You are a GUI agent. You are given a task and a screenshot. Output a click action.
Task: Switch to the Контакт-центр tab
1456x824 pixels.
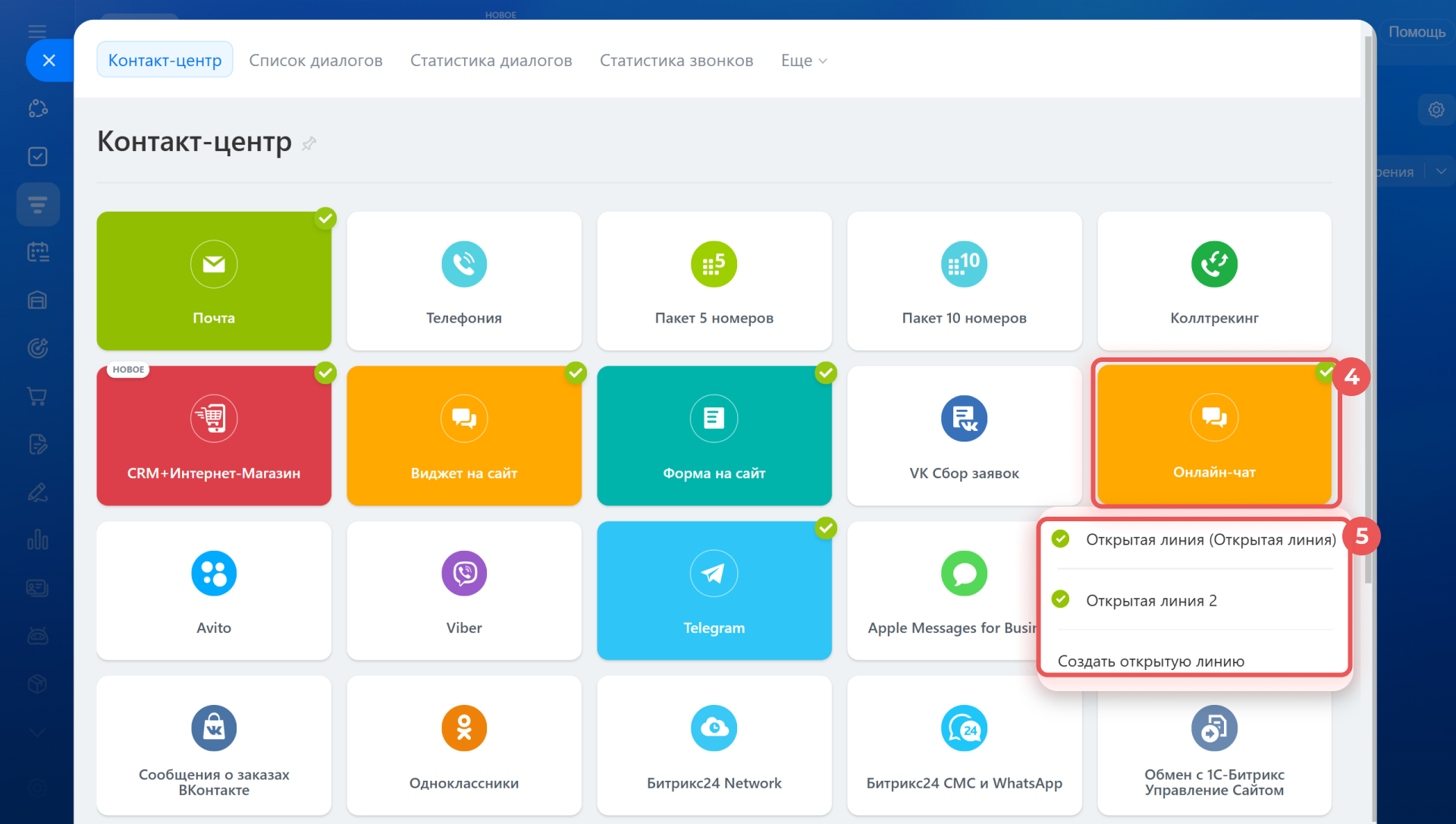(165, 60)
